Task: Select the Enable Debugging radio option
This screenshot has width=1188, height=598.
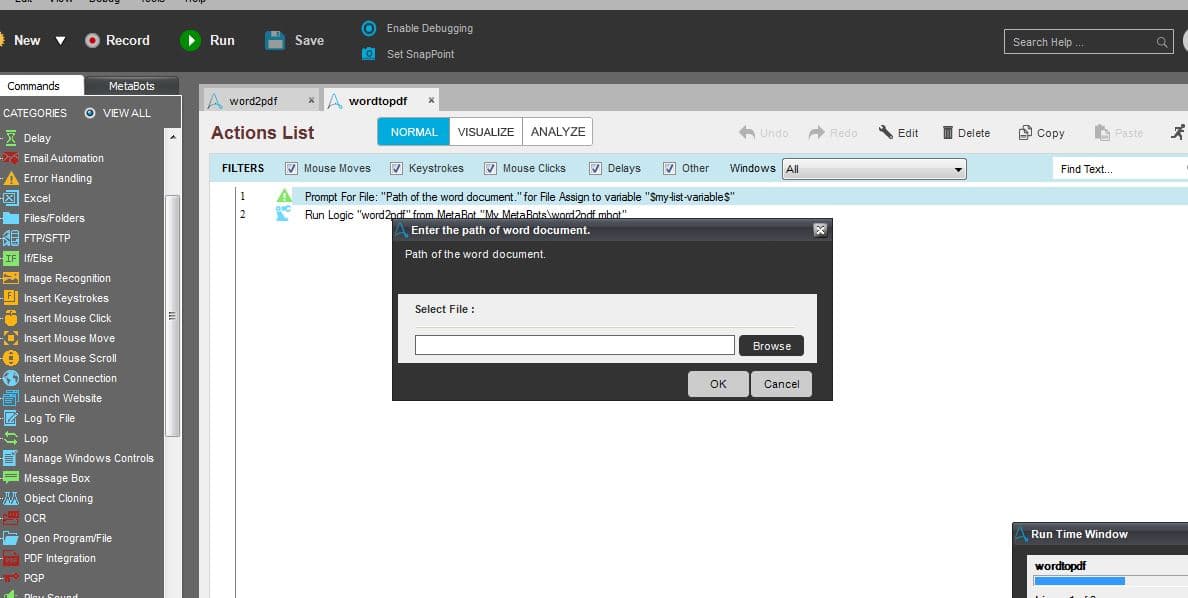Action: click(369, 28)
